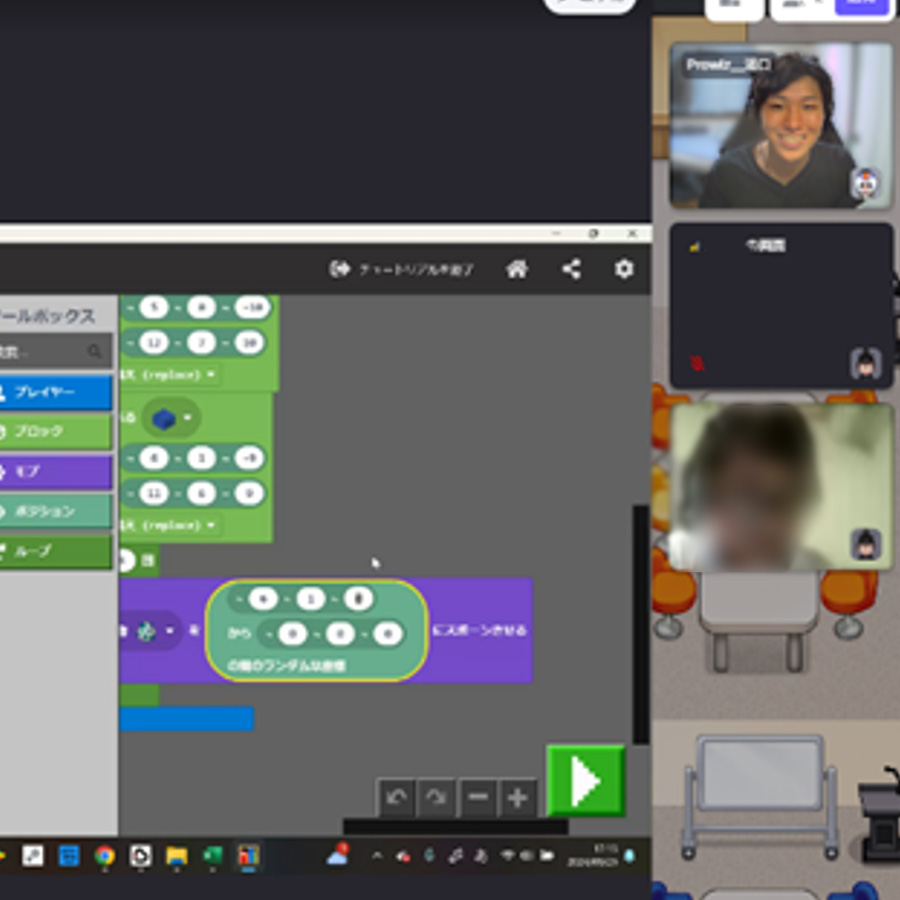This screenshot has width=900, height=900.
Task: Expand the mob type dropdown in purple block
Action: pyautogui.click(x=169, y=631)
